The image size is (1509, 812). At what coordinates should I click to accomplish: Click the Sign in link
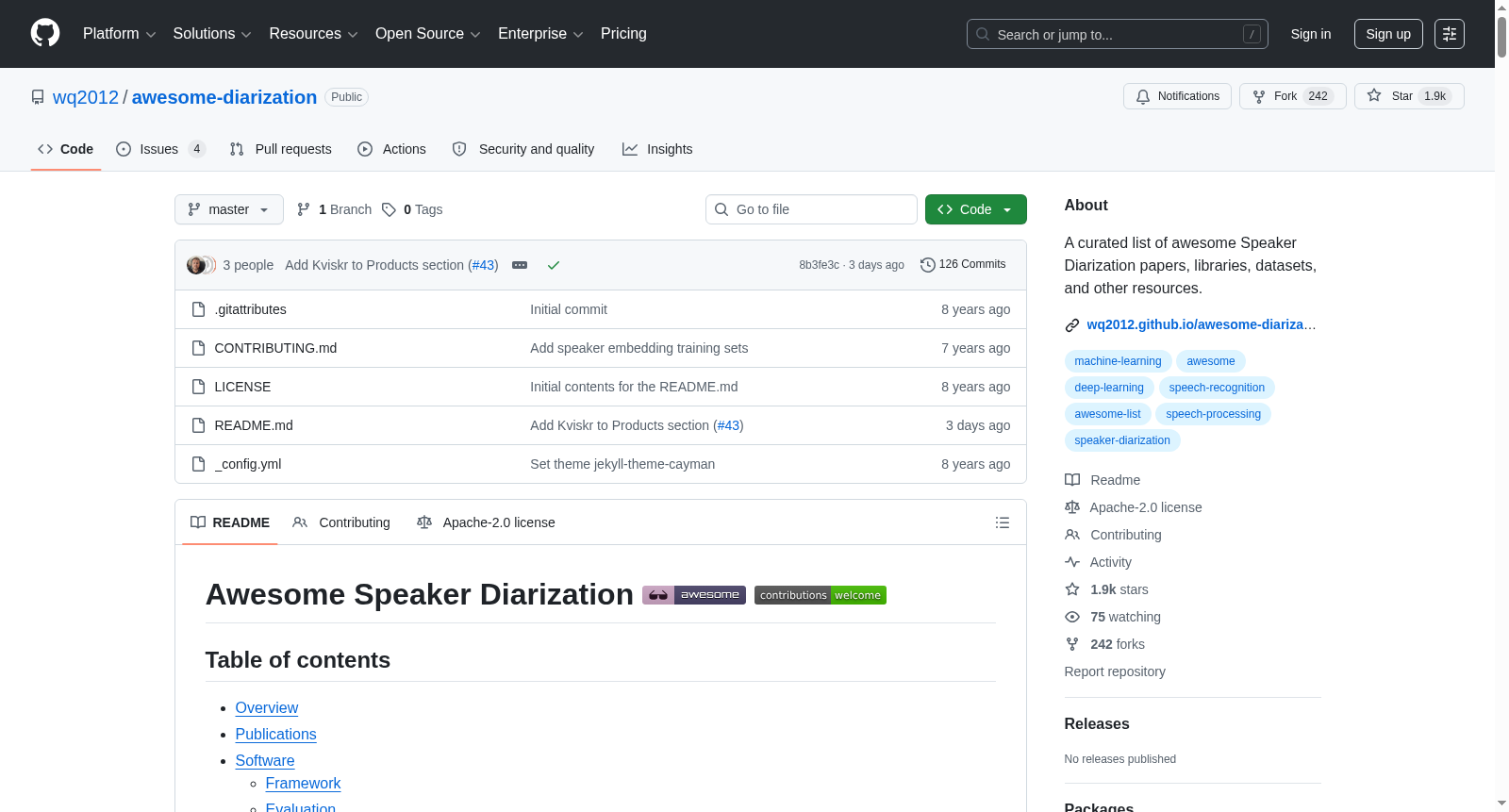(x=1311, y=34)
